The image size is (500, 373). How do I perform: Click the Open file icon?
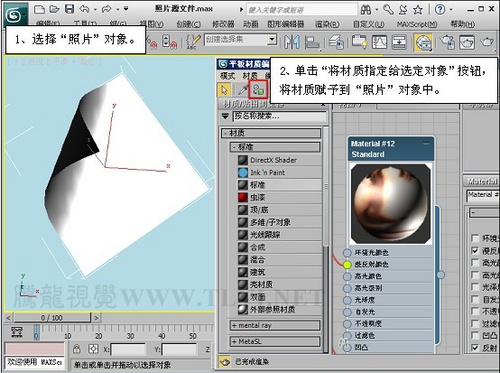click(x=54, y=9)
